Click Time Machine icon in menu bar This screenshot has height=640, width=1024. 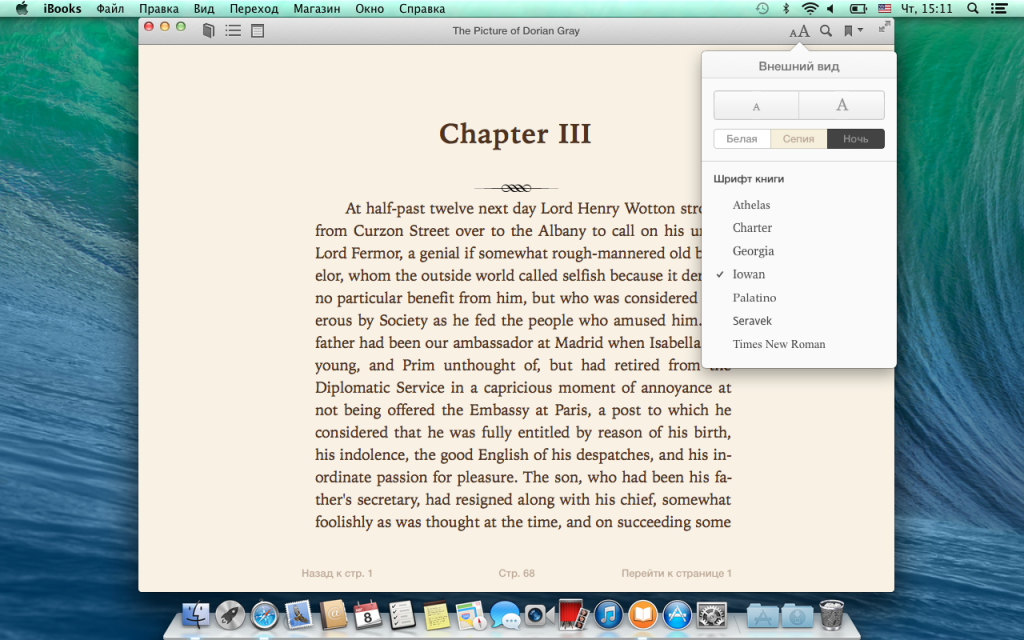(762, 8)
